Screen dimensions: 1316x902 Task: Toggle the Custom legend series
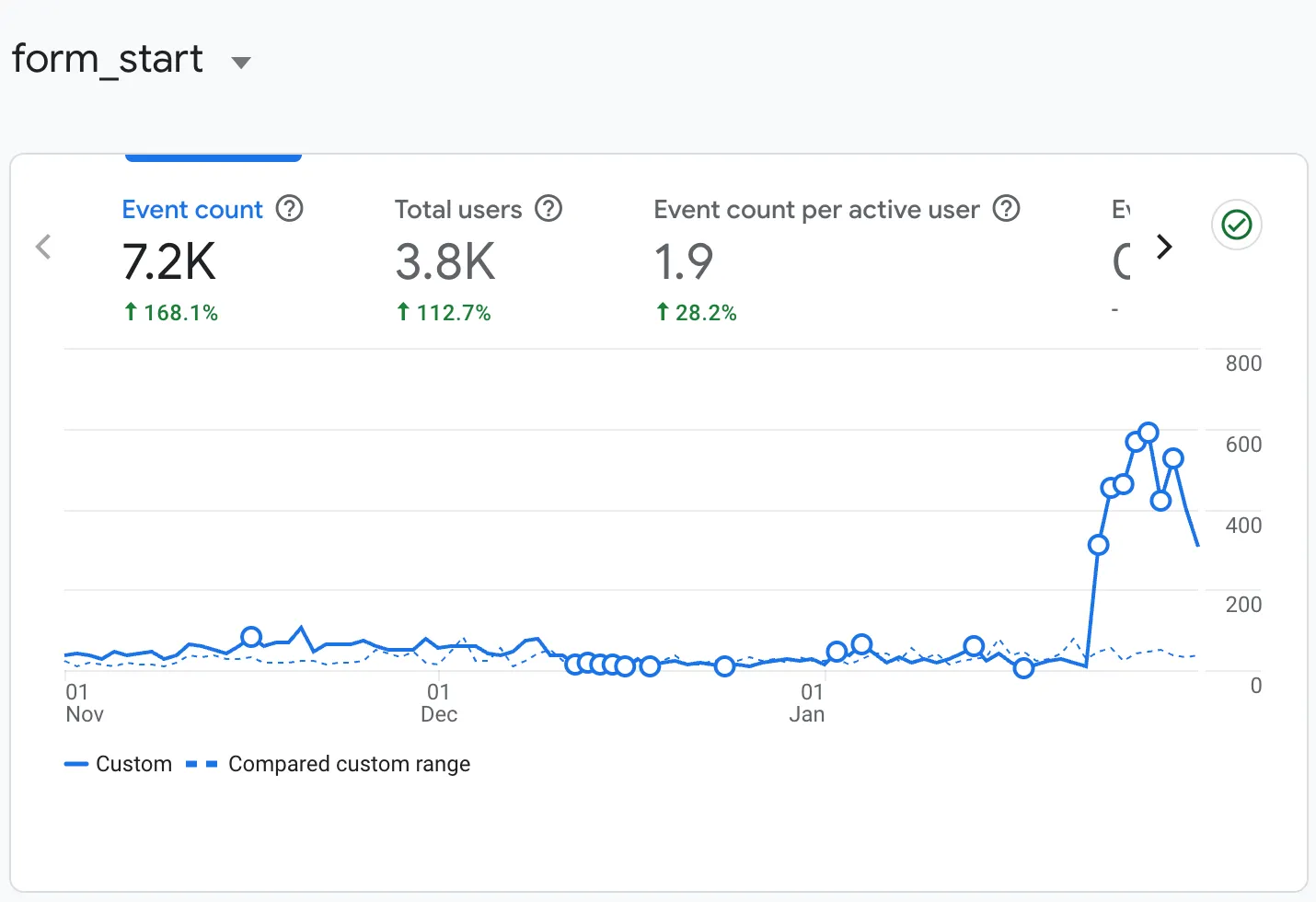click(118, 763)
